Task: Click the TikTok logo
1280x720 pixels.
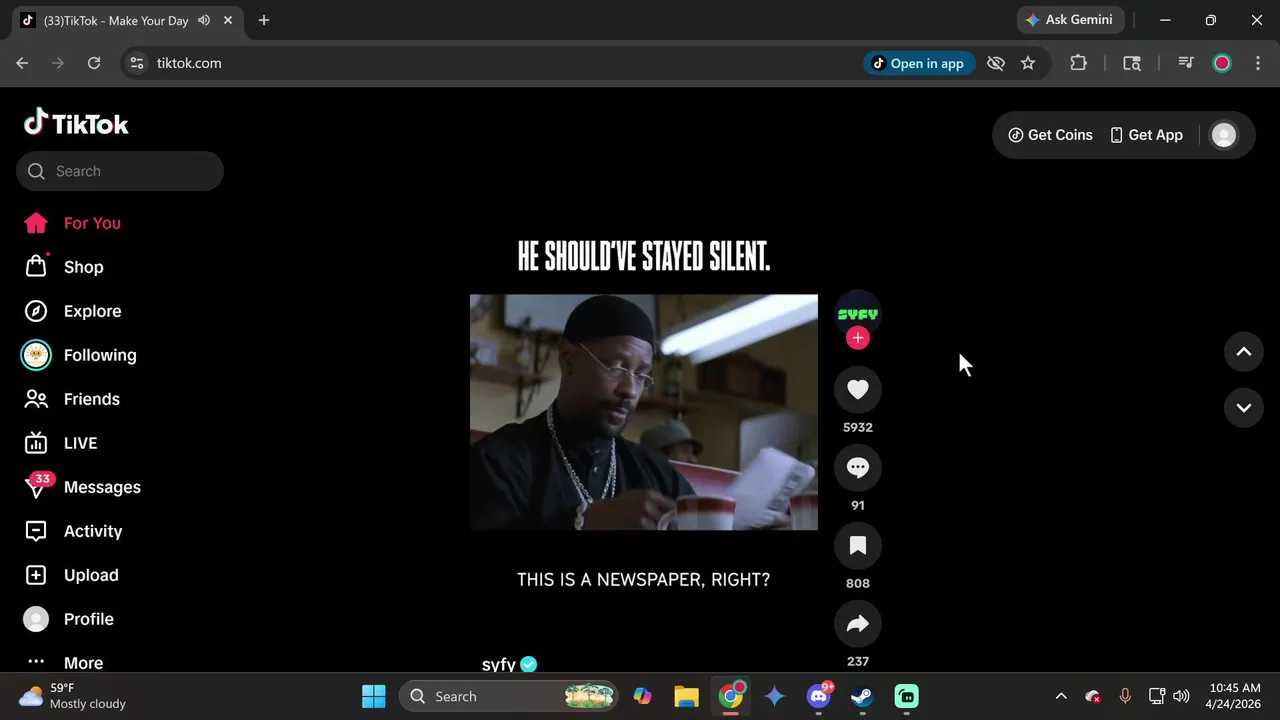Action: [76, 123]
